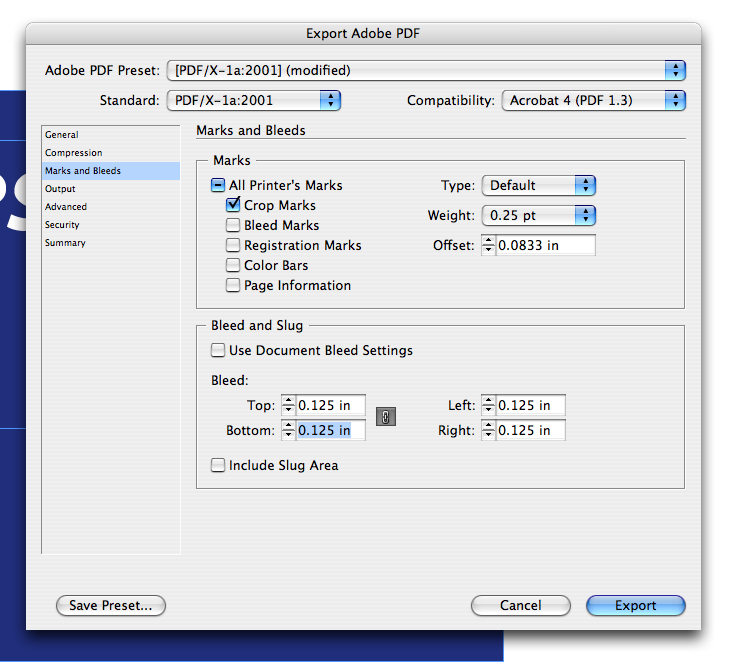The image size is (734, 668).
Task: Toggle the bleed link chain icon
Action: [x=386, y=417]
